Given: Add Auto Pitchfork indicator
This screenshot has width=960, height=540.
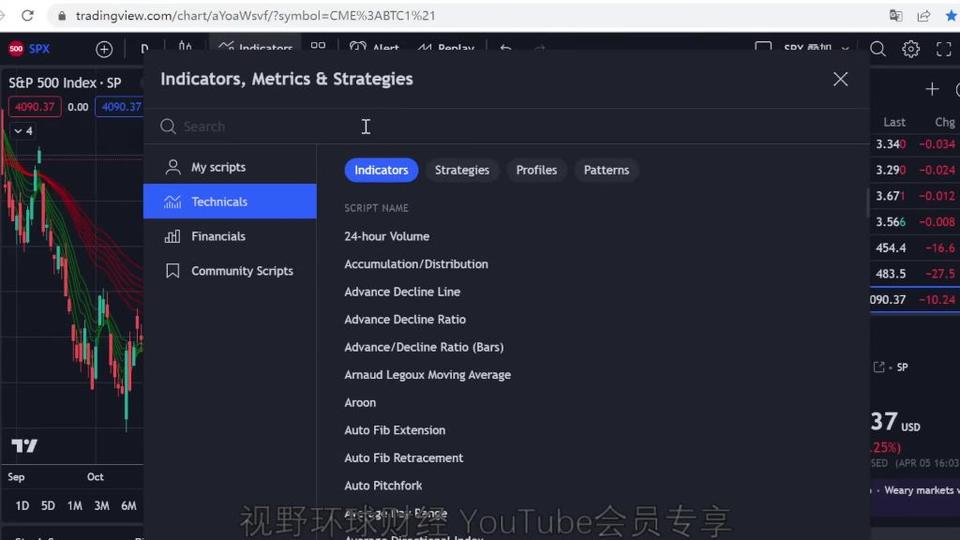Looking at the screenshot, I should [x=383, y=486].
